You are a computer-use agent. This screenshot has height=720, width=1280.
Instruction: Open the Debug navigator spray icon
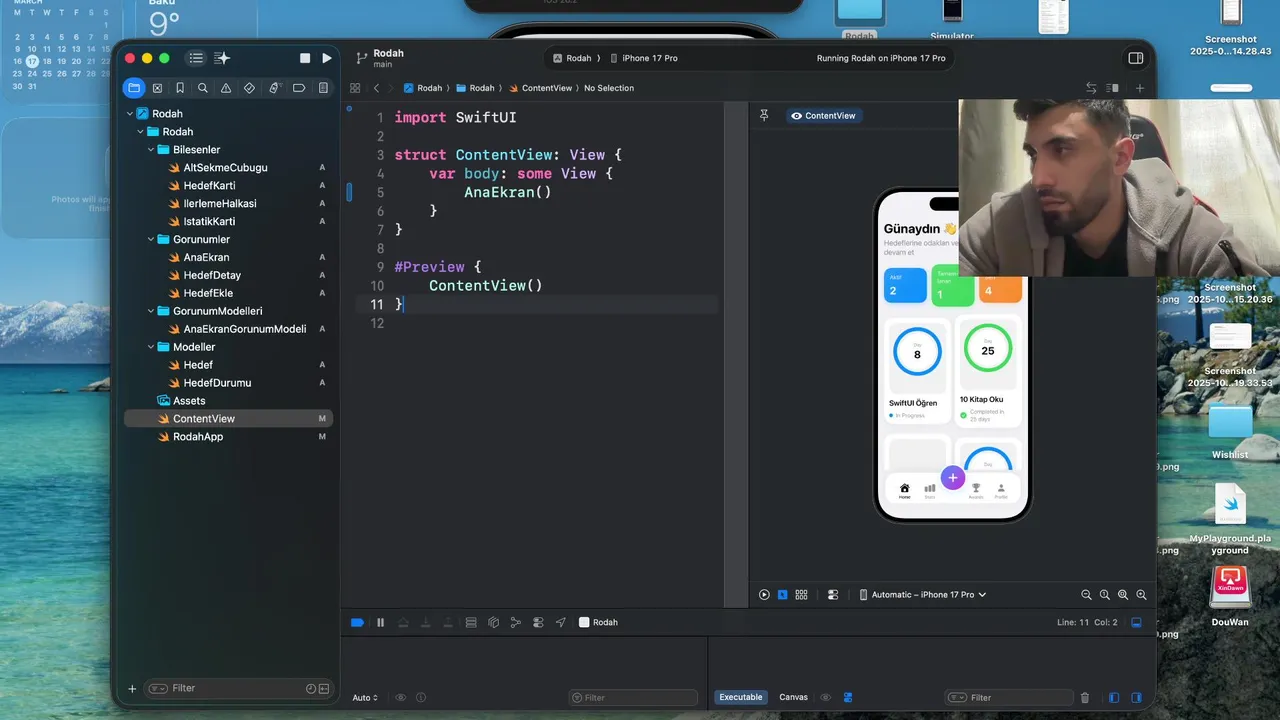(274, 88)
